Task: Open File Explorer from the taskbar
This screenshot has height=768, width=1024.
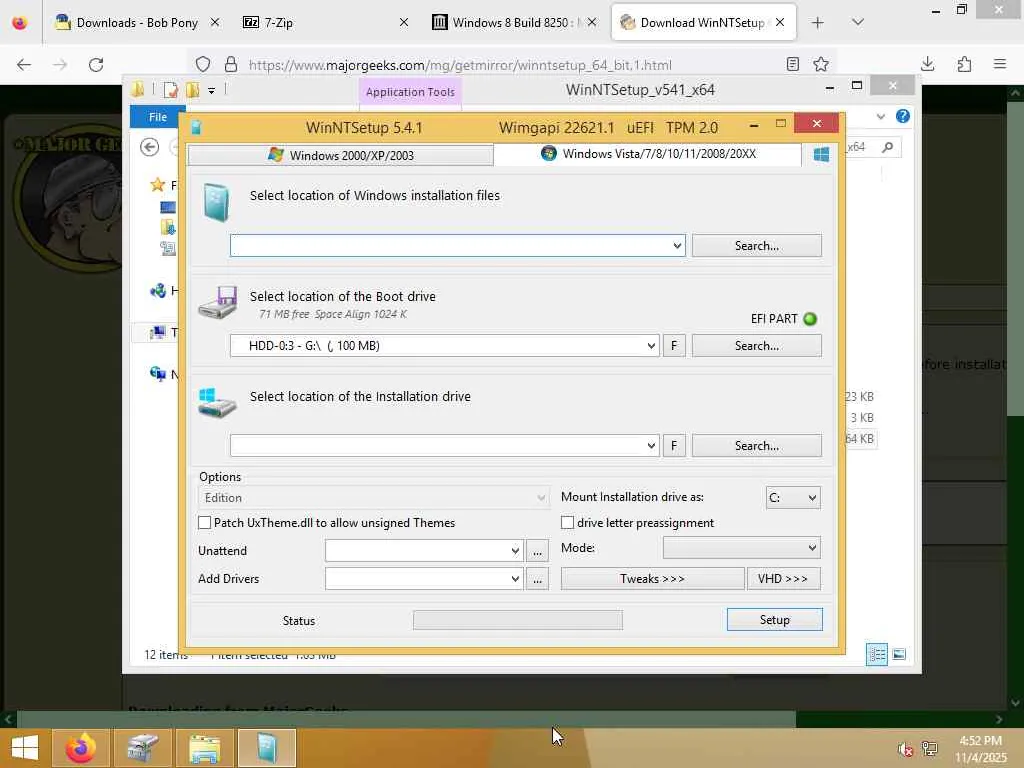Action: 204,748
